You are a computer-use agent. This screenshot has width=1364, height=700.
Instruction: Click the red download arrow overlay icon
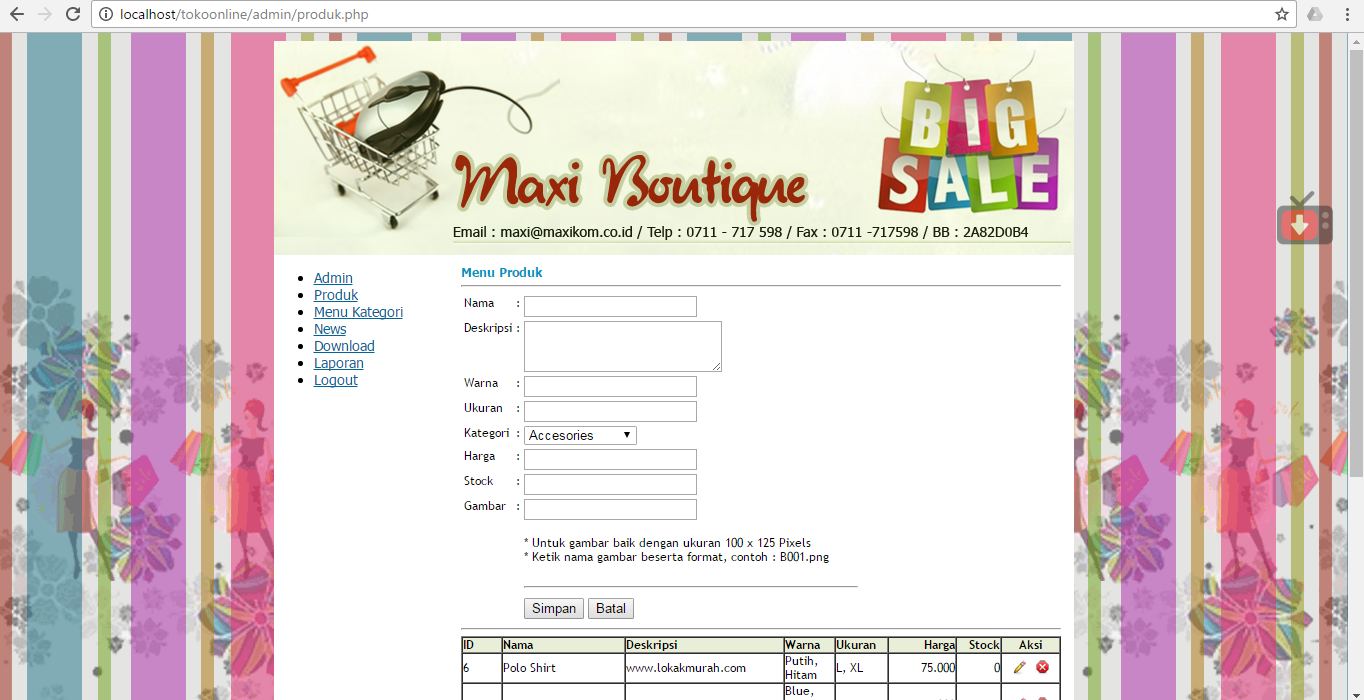(1303, 224)
